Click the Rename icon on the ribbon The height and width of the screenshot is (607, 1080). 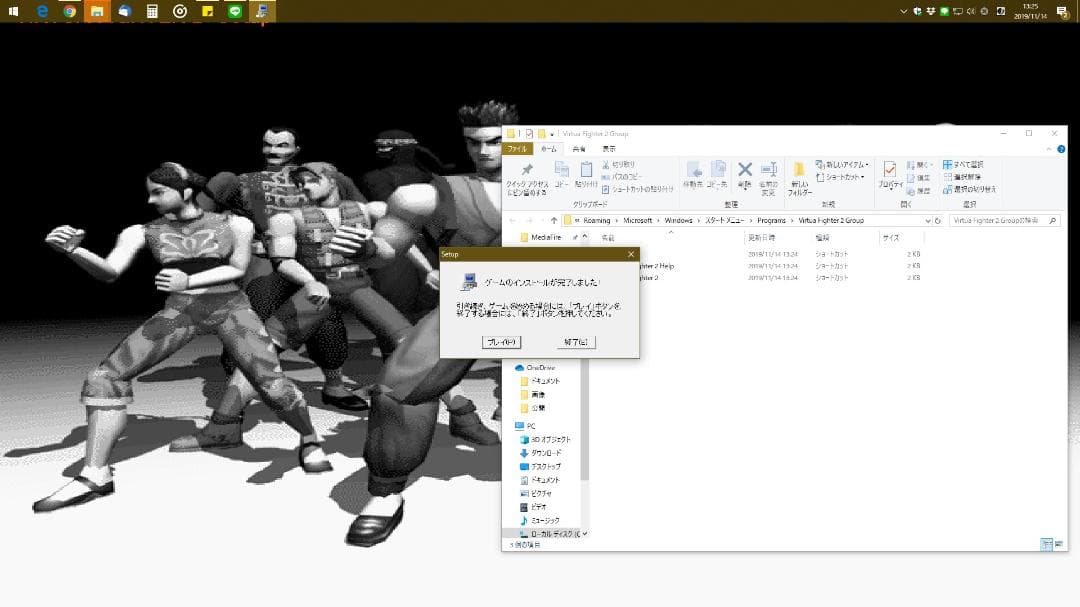pyautogui.click(x=769, y=172)
